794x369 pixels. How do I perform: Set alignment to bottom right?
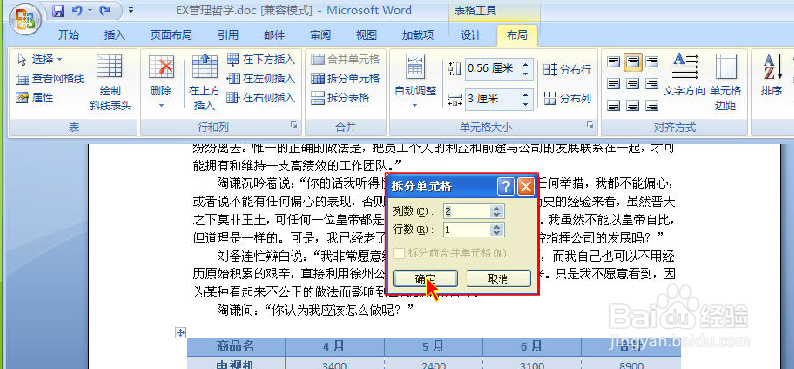click(x=652, y=105)
